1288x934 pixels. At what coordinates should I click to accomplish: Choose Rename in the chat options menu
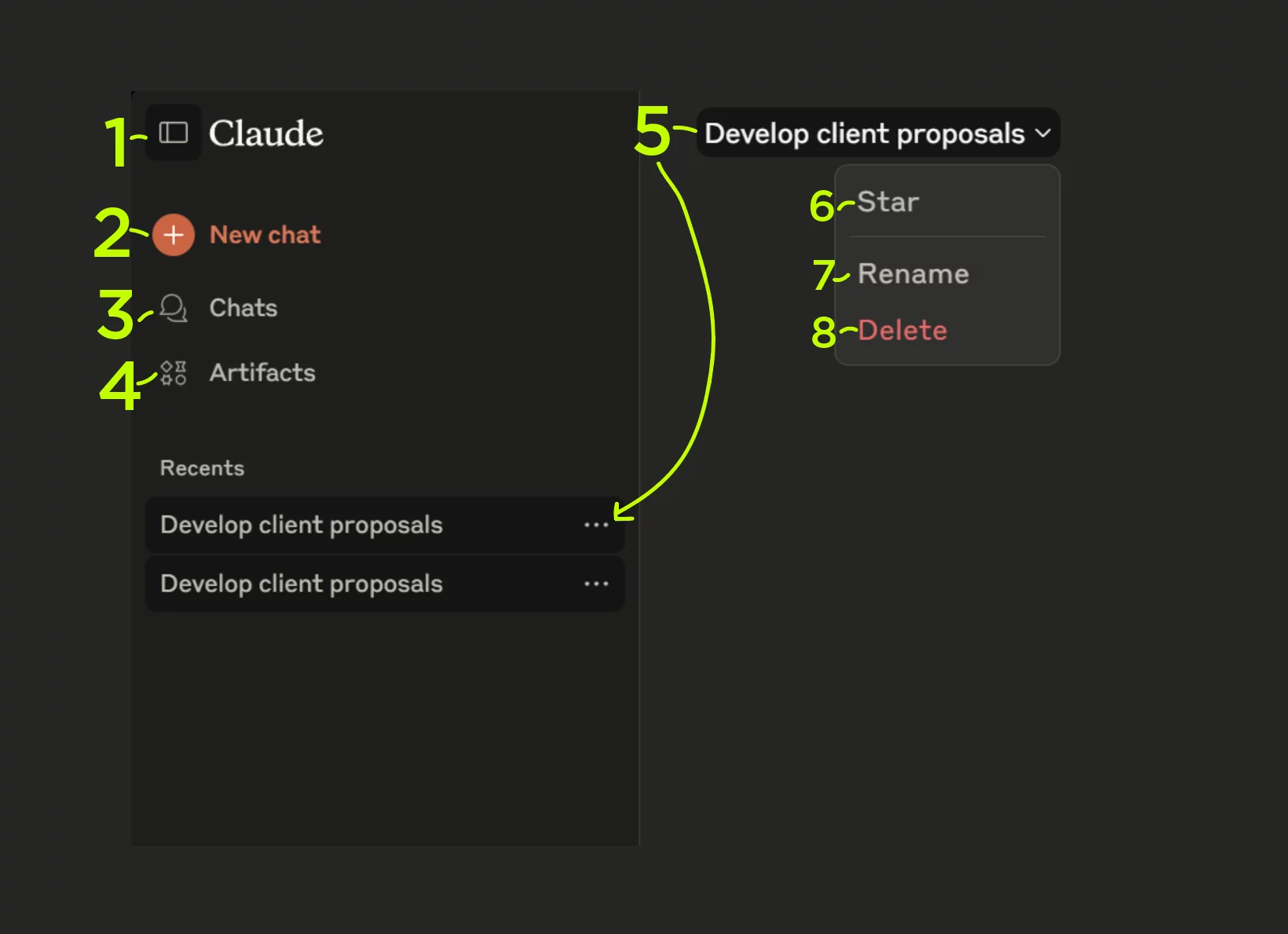913,274
